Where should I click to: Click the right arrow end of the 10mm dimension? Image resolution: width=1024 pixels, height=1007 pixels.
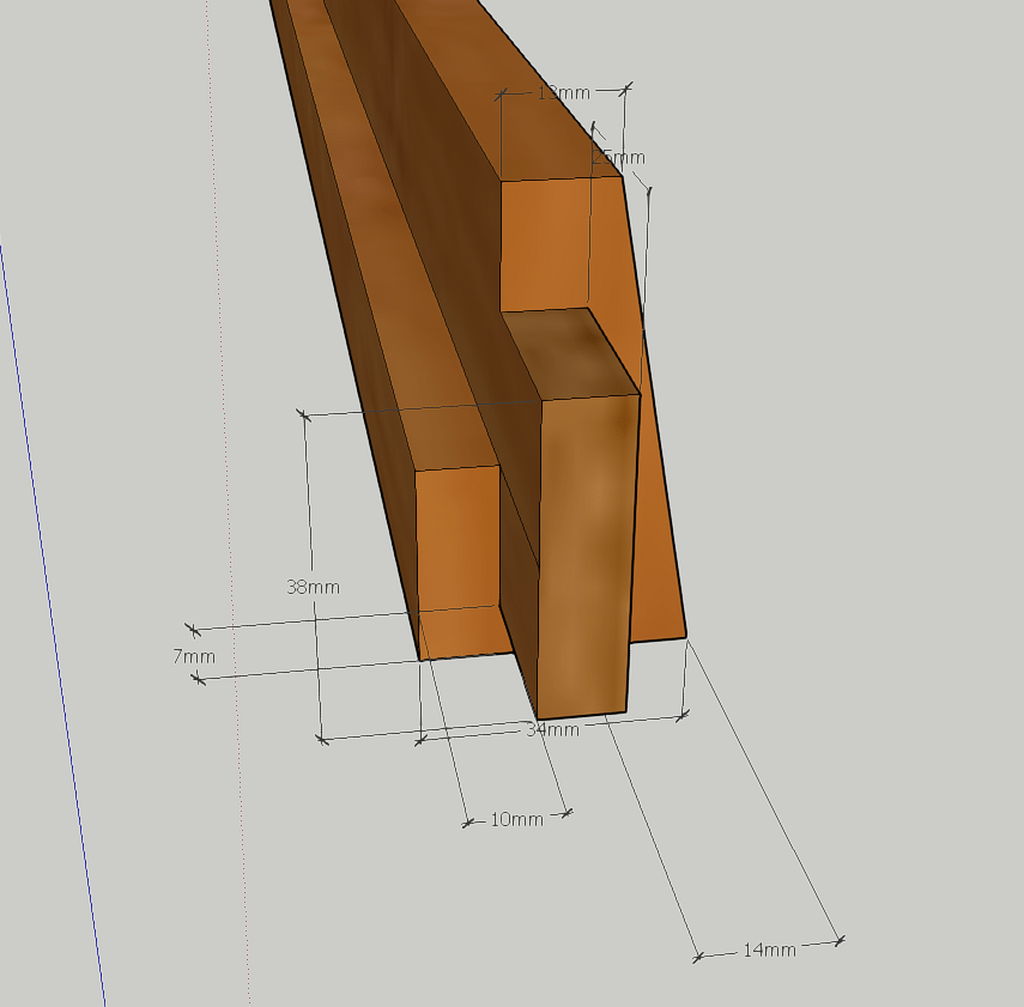tap(569, 812)
